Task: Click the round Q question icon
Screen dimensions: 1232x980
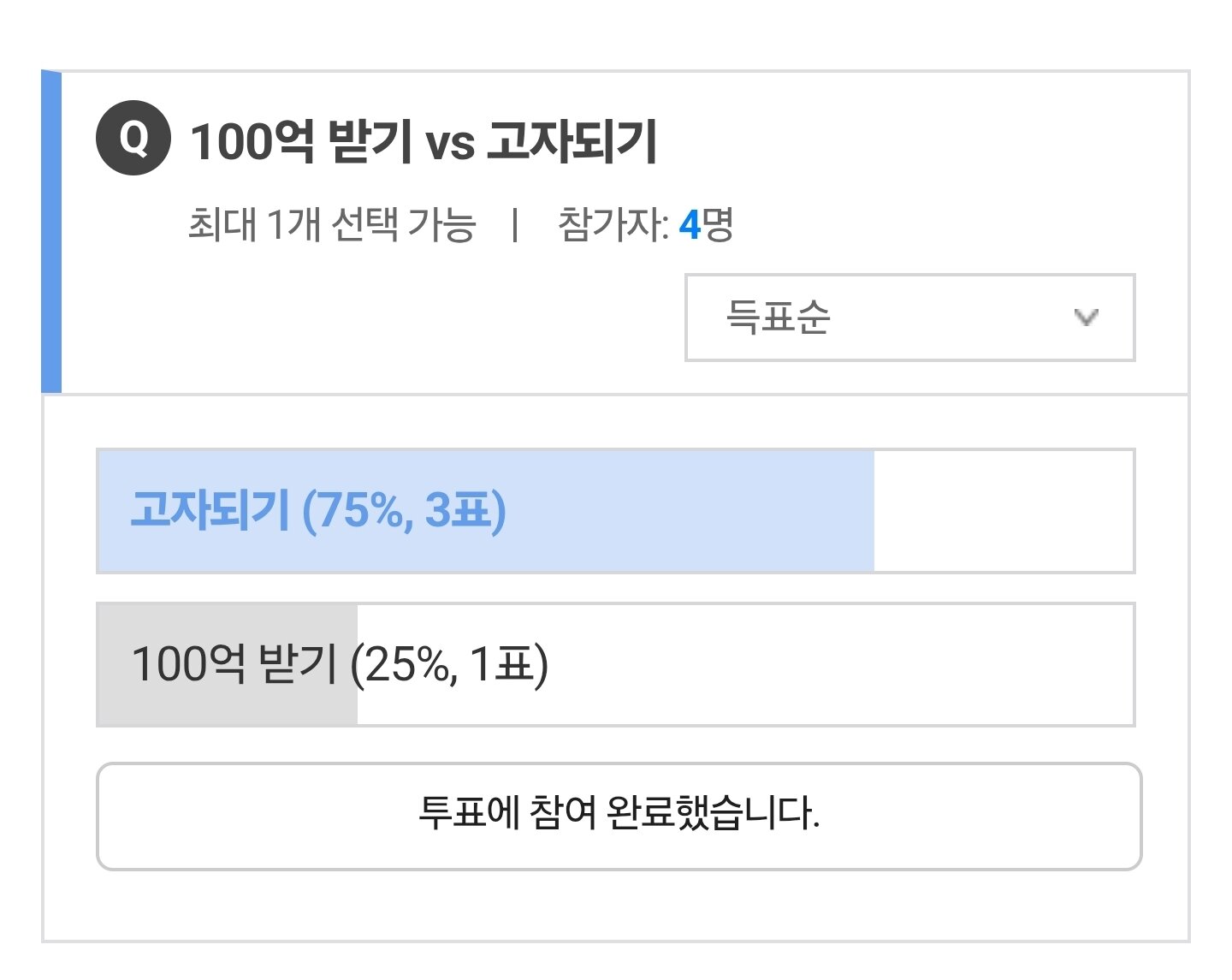Action: click(133, 139)
